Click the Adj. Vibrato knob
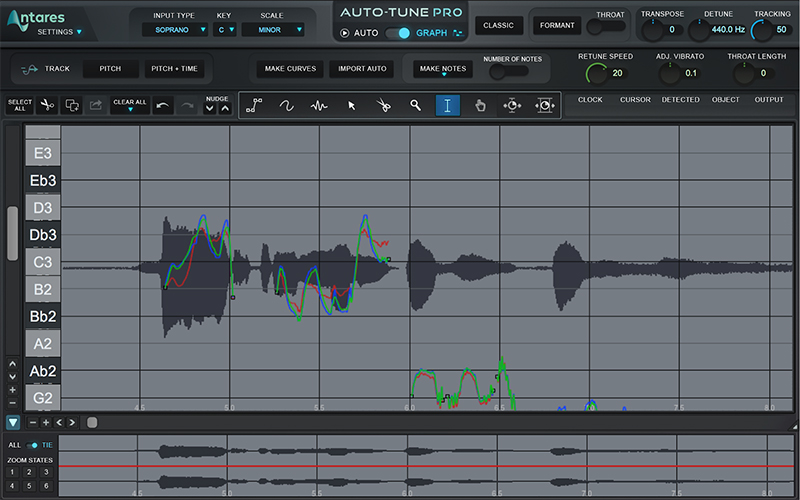 (x=669, y=74)
